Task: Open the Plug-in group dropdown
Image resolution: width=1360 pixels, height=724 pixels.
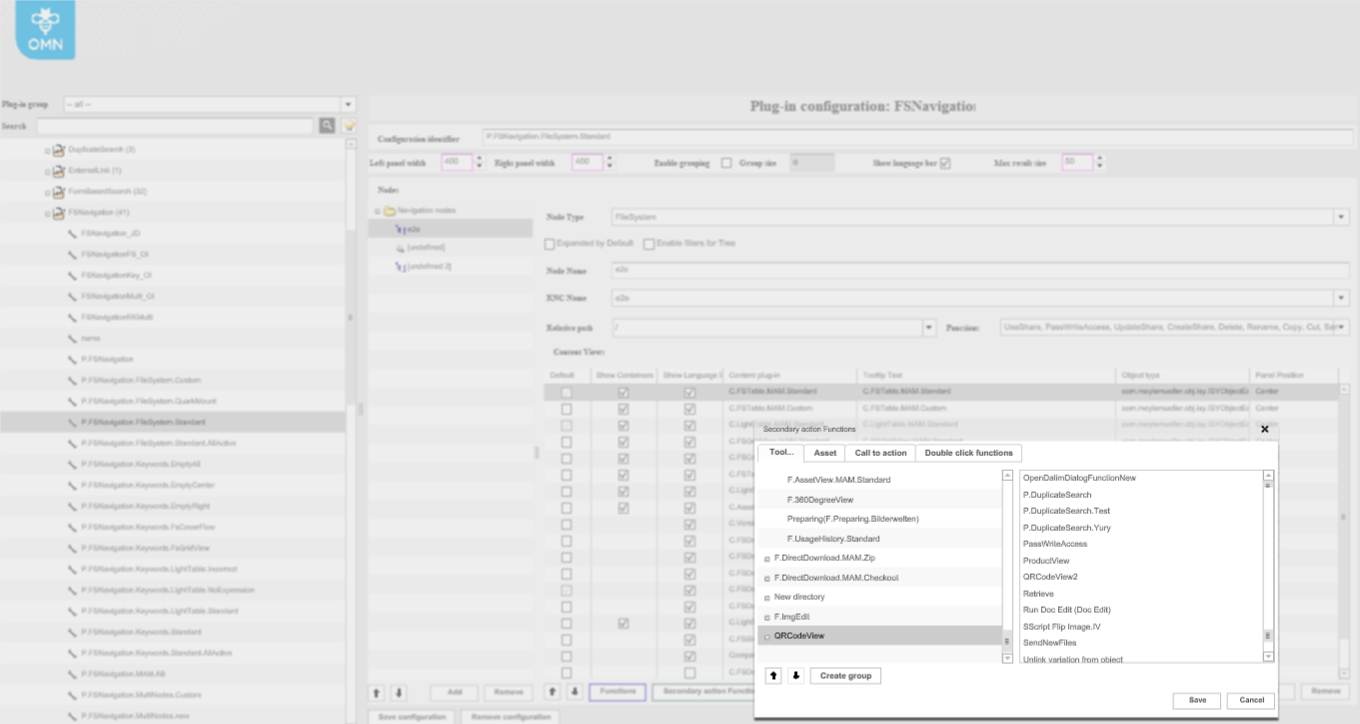Action: [x=348, y=104]
